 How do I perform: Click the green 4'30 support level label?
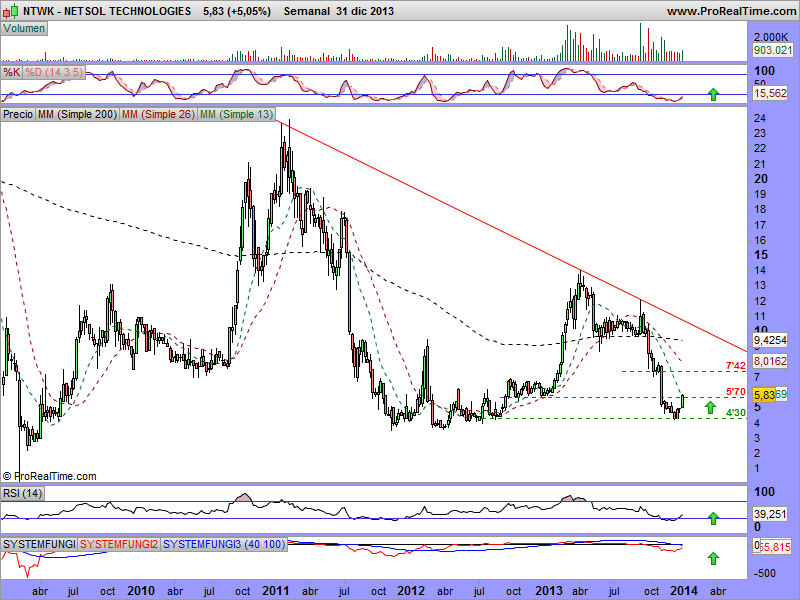tap(736, 412)
